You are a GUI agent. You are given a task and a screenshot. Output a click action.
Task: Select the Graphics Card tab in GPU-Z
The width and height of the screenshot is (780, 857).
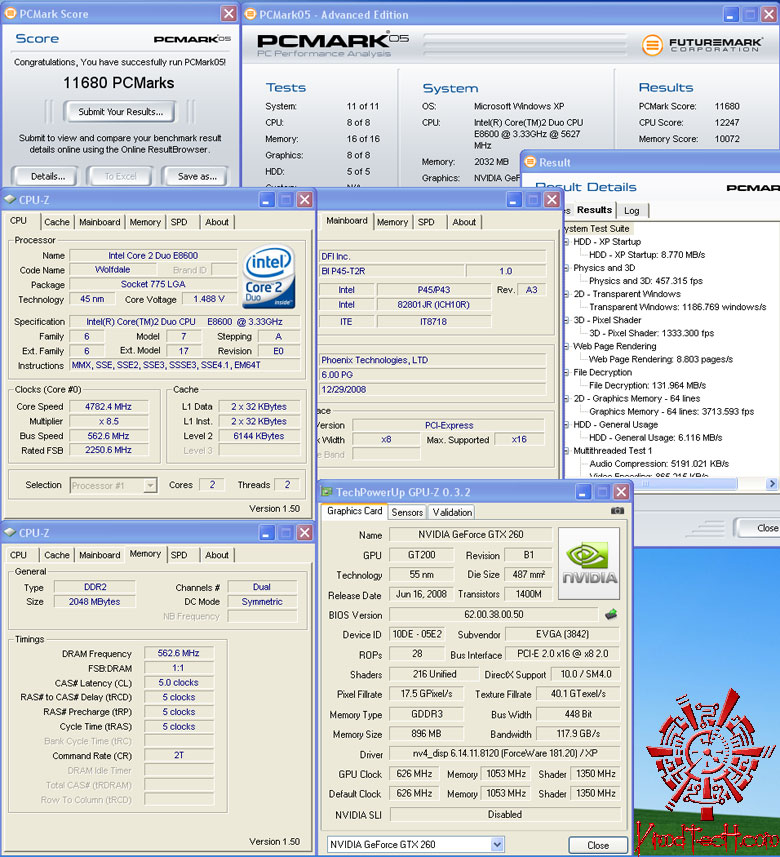(355, 511)
